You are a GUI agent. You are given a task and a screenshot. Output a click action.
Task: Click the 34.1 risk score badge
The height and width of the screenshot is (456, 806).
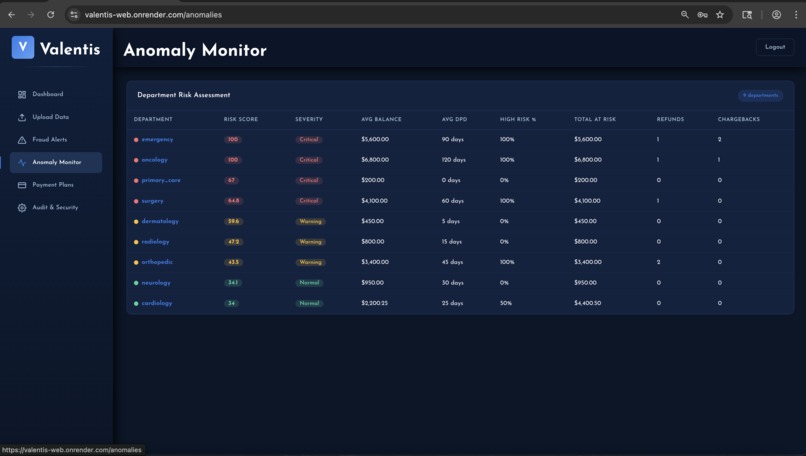click(x=233, y=283)
